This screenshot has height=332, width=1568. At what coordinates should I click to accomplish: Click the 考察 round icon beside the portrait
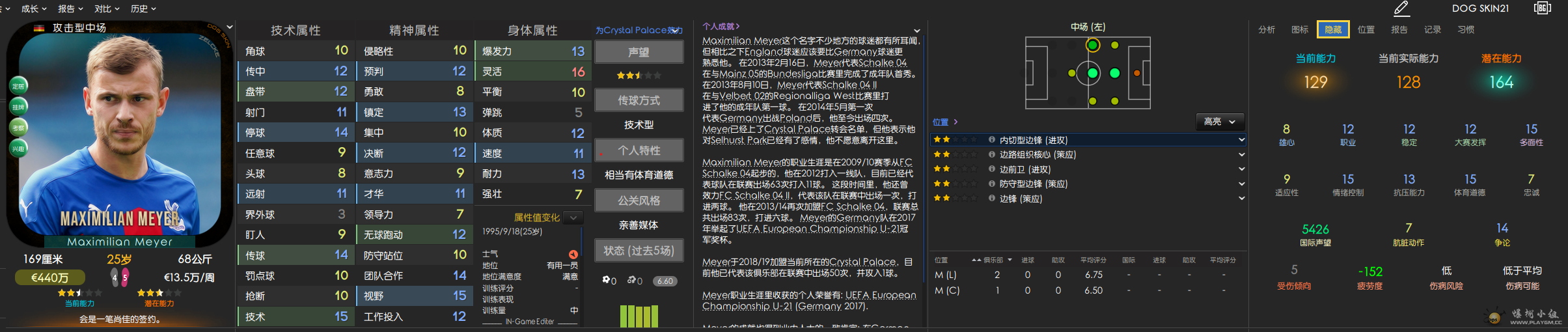click(19, 128)
